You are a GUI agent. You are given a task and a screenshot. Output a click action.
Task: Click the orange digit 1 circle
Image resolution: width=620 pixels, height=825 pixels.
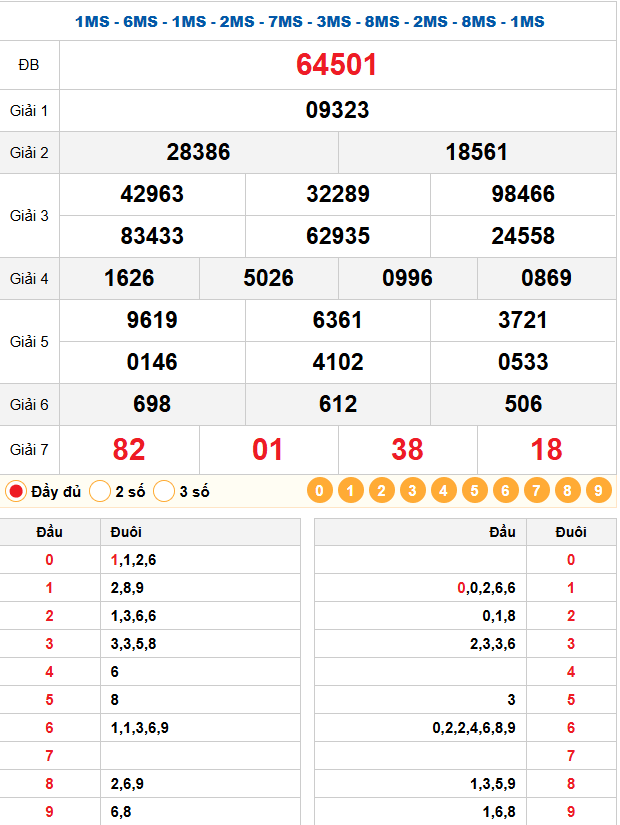(350, 490)
